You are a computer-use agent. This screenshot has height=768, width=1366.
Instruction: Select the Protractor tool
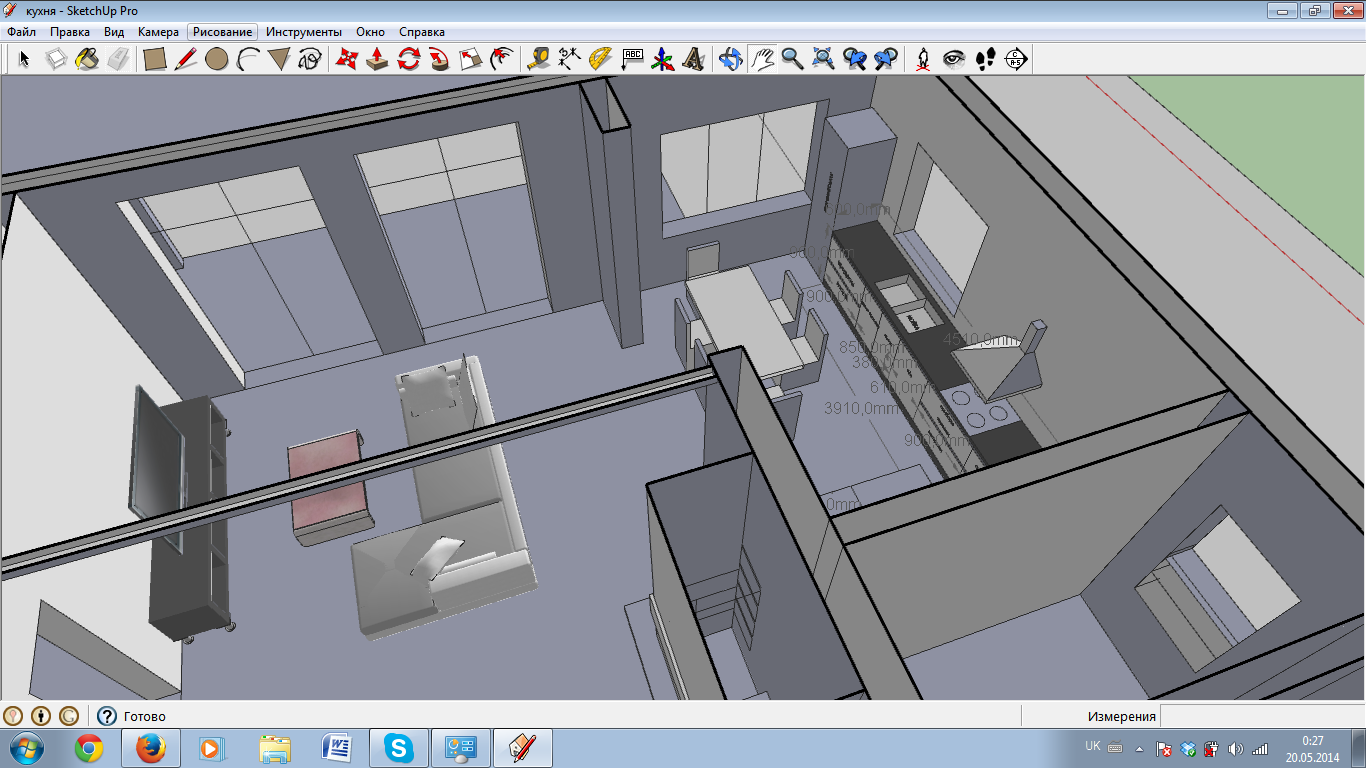[x=600, y=59]
